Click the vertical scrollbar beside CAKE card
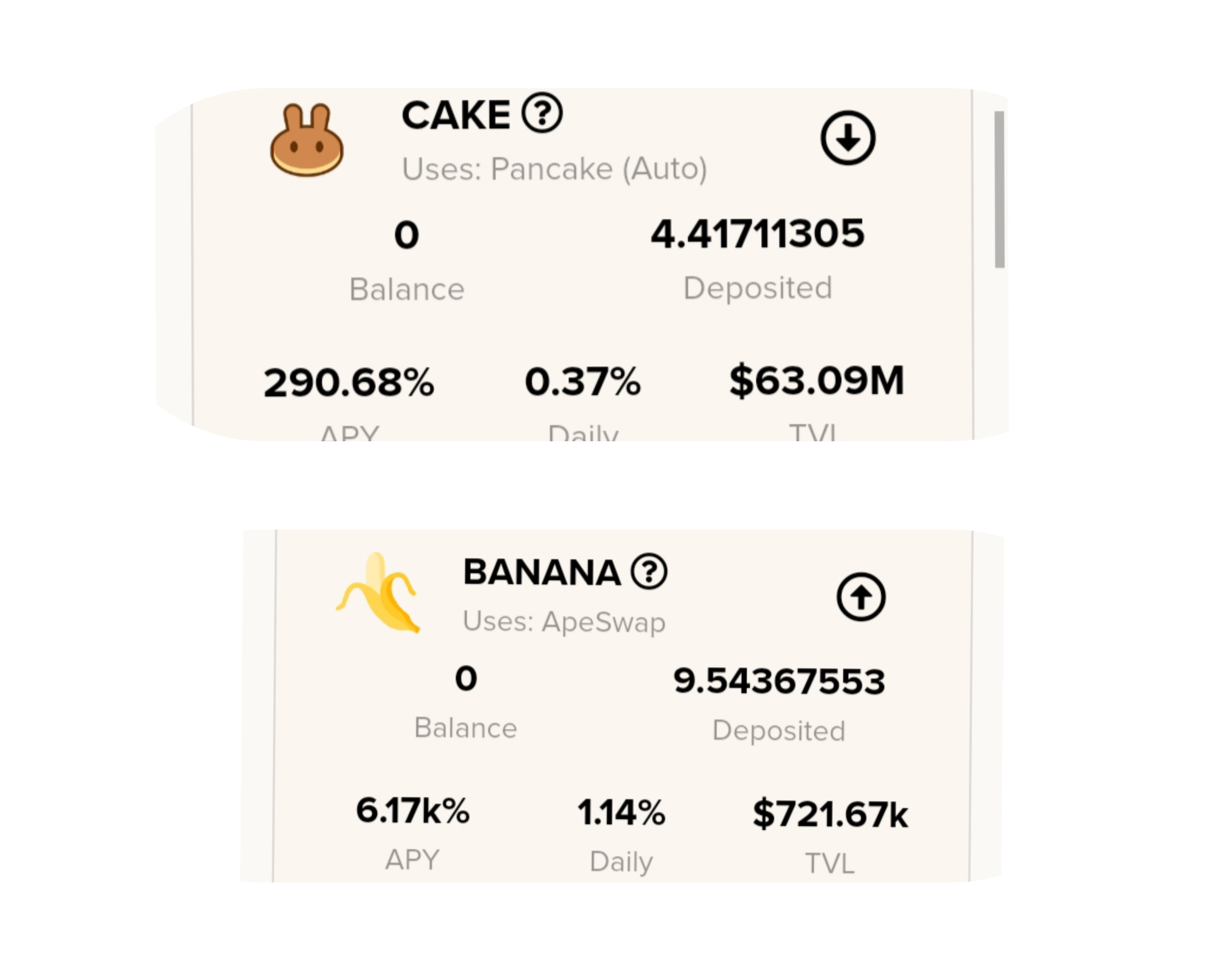The image size is (1225, 980). [x=999, y=189]
